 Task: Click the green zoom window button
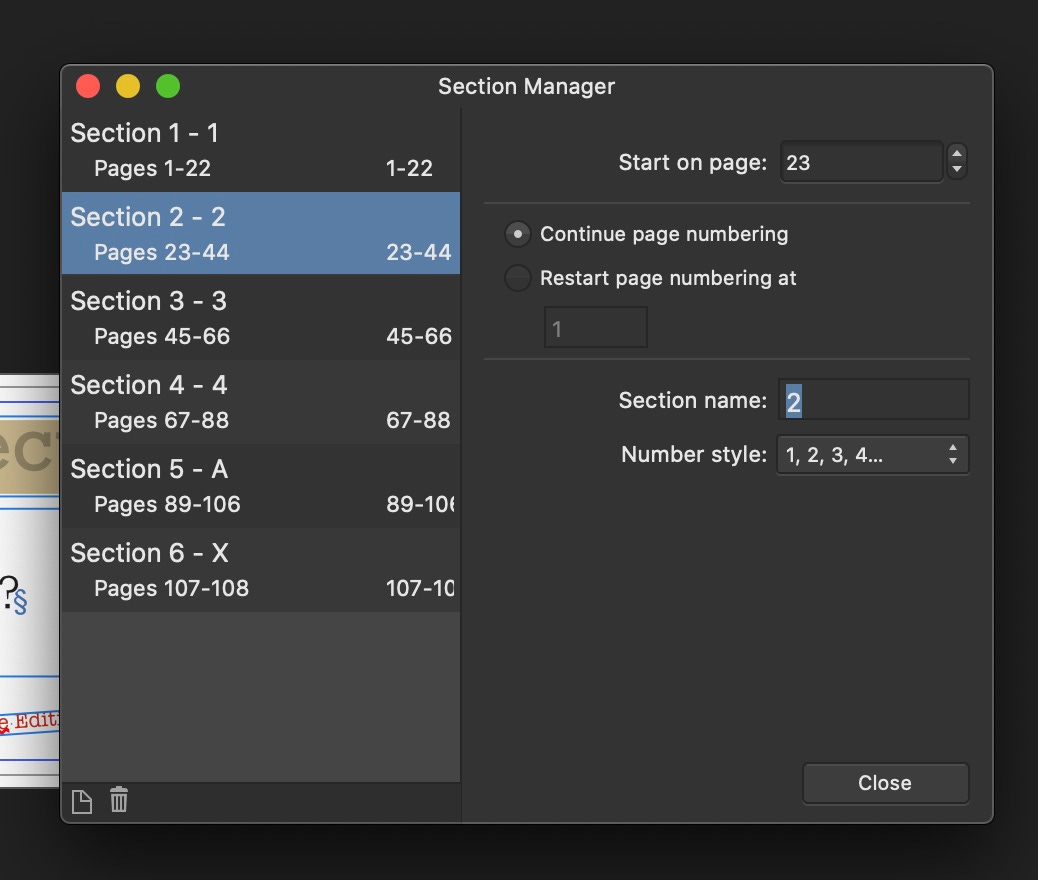click(x=168, y=87)
